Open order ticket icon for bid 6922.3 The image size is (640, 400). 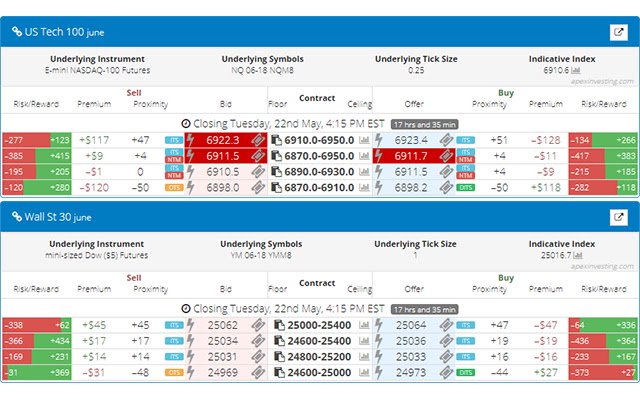pyautogui.click(x=258, y=140)
